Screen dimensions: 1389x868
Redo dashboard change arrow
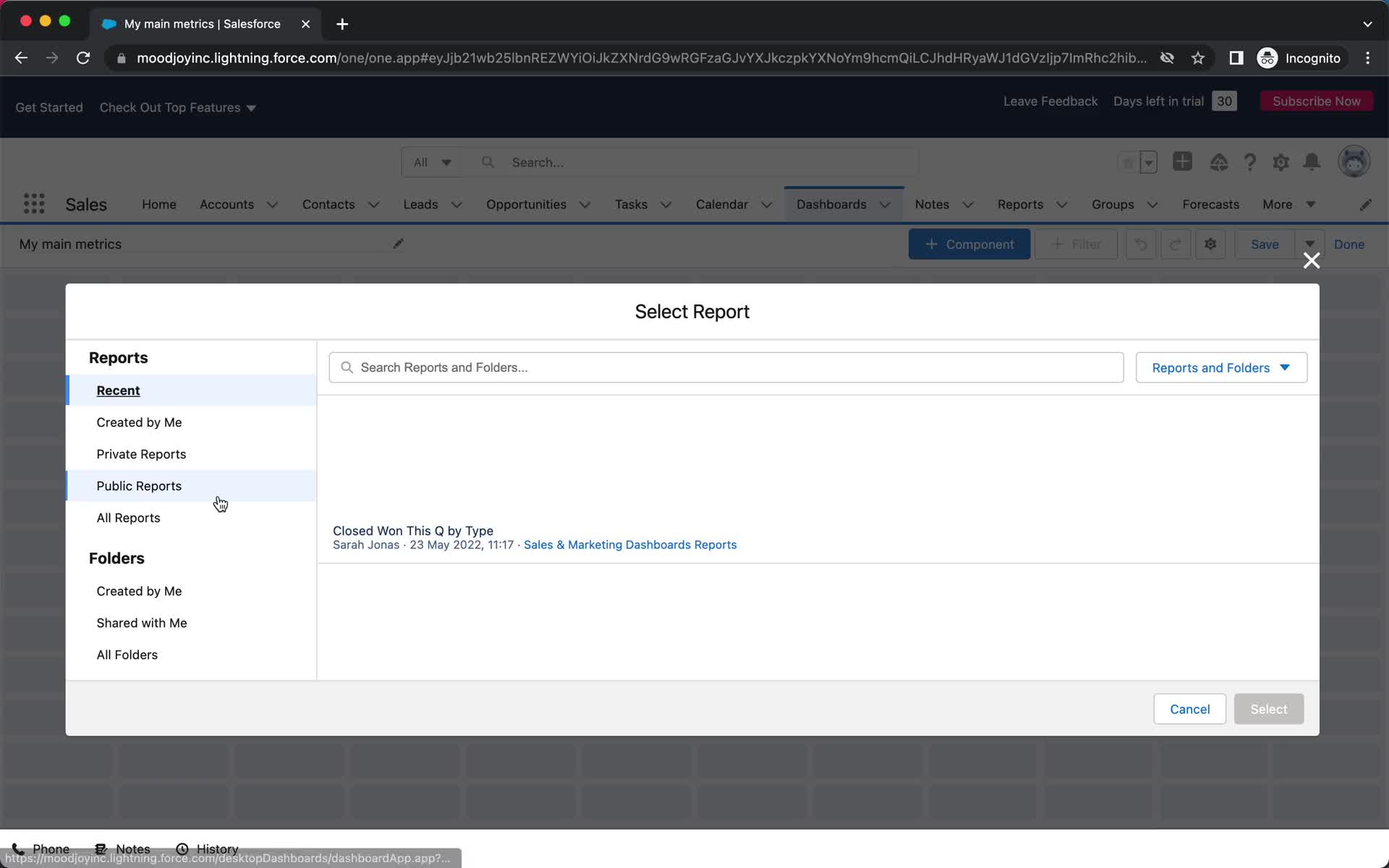[x=1176, y=244]
